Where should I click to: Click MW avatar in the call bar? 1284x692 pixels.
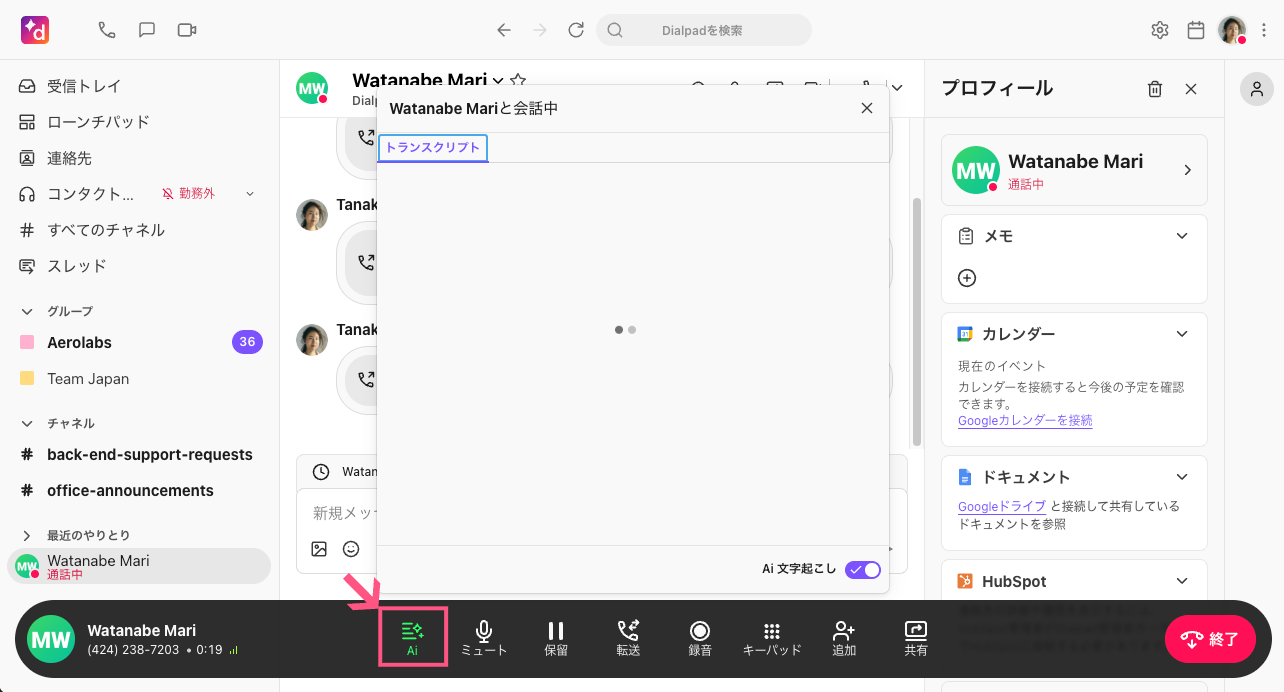click(51, 640)
